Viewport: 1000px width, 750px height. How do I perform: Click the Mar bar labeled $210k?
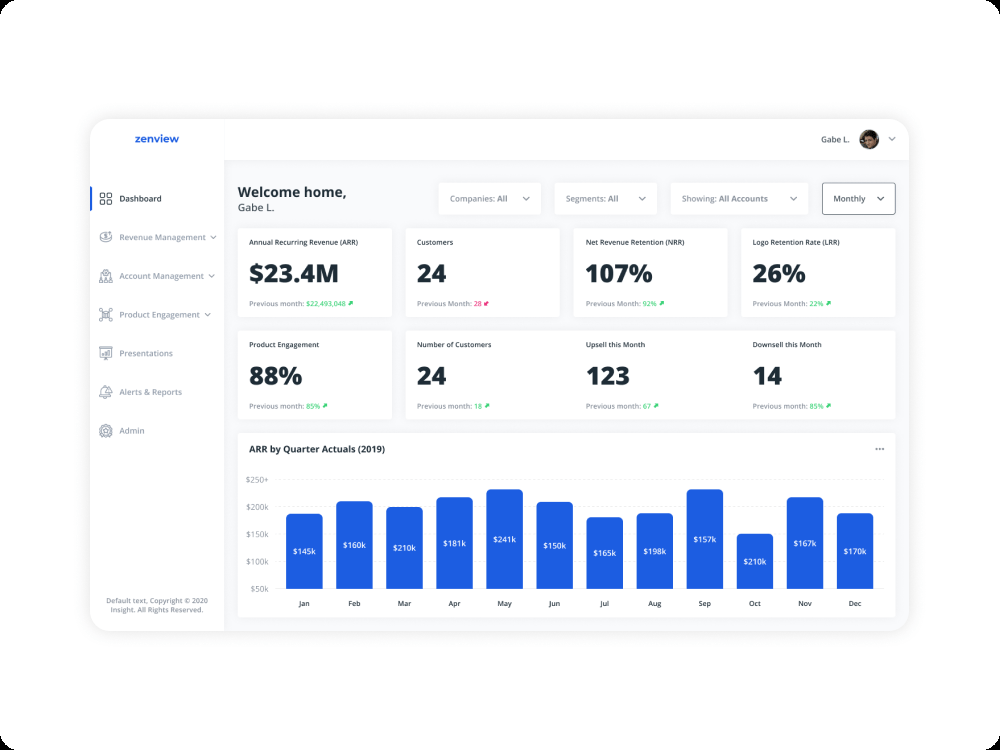[404, 548]
